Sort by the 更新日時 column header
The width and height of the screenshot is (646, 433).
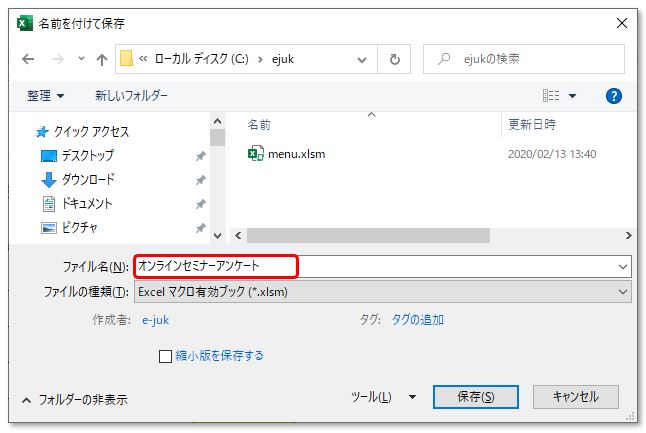coord(532,124)
